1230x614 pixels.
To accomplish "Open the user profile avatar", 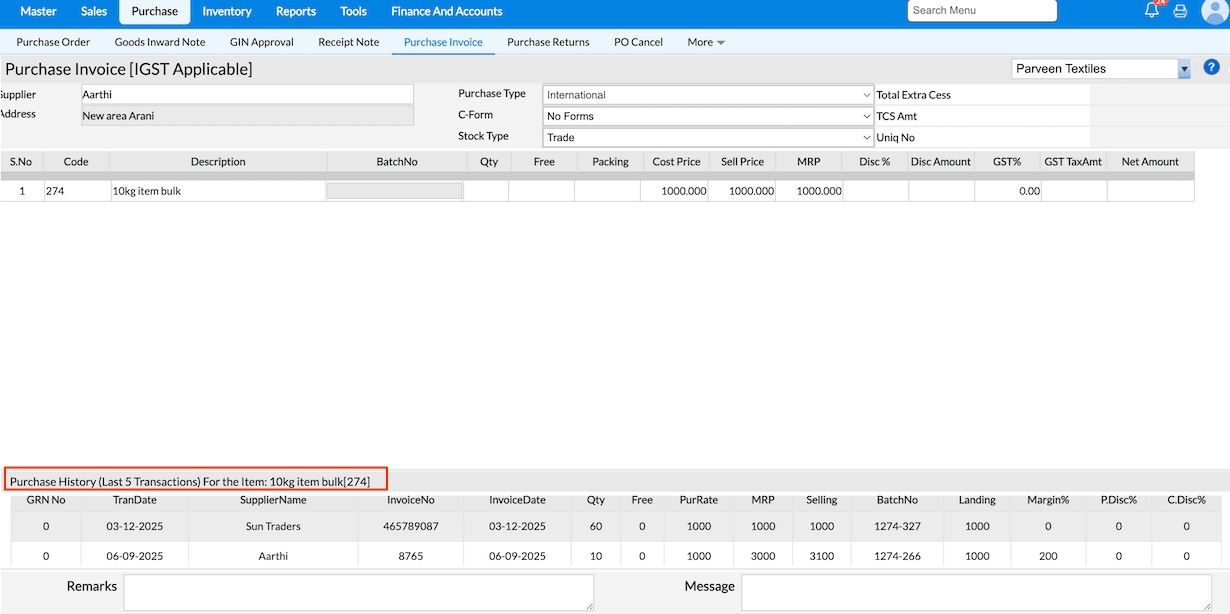I will click(1214, 11).
